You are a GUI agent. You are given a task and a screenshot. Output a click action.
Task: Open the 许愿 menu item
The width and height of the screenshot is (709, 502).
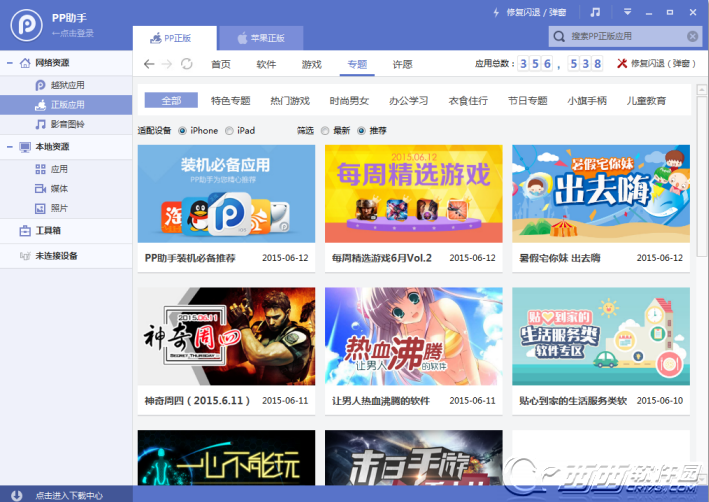click(x=402, y=64)
